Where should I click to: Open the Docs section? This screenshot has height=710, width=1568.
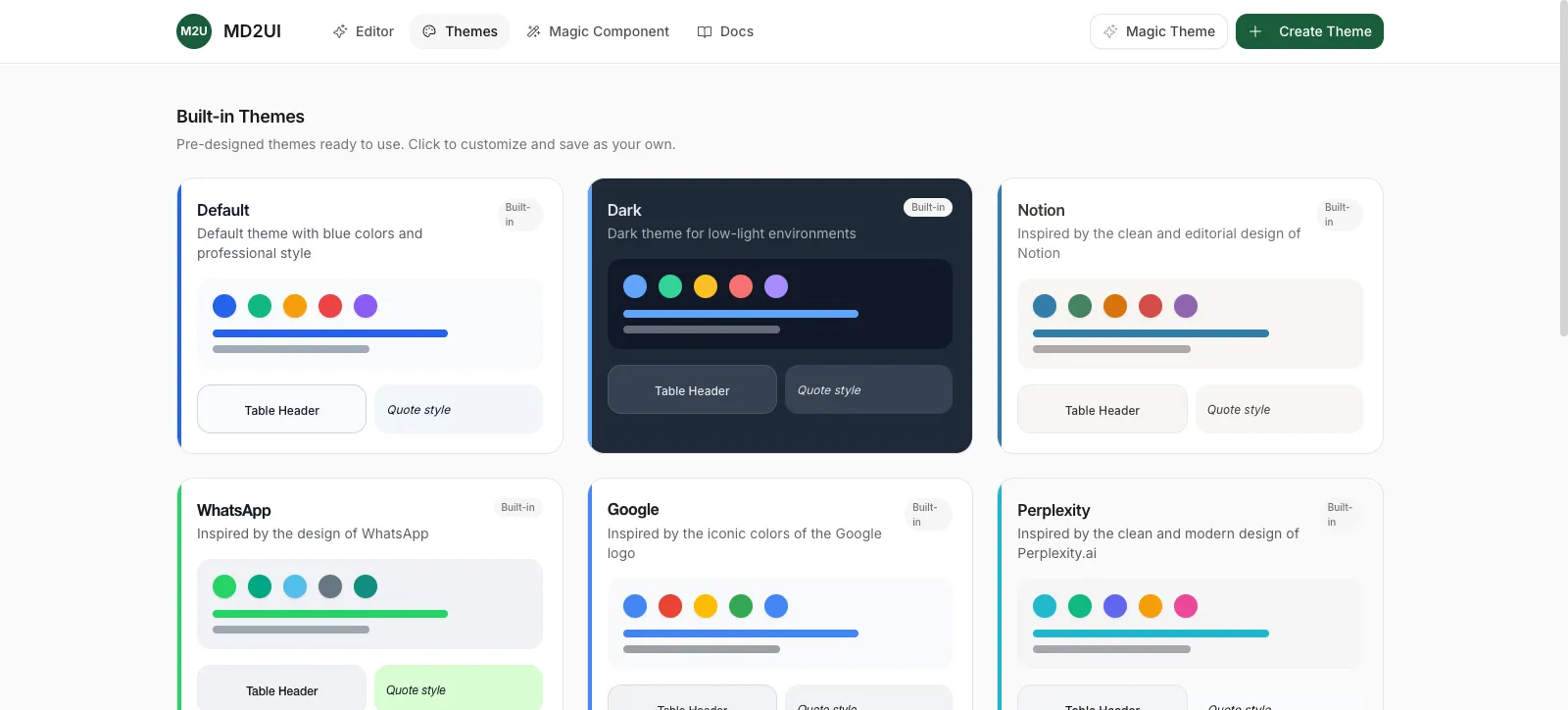(725, 31)
